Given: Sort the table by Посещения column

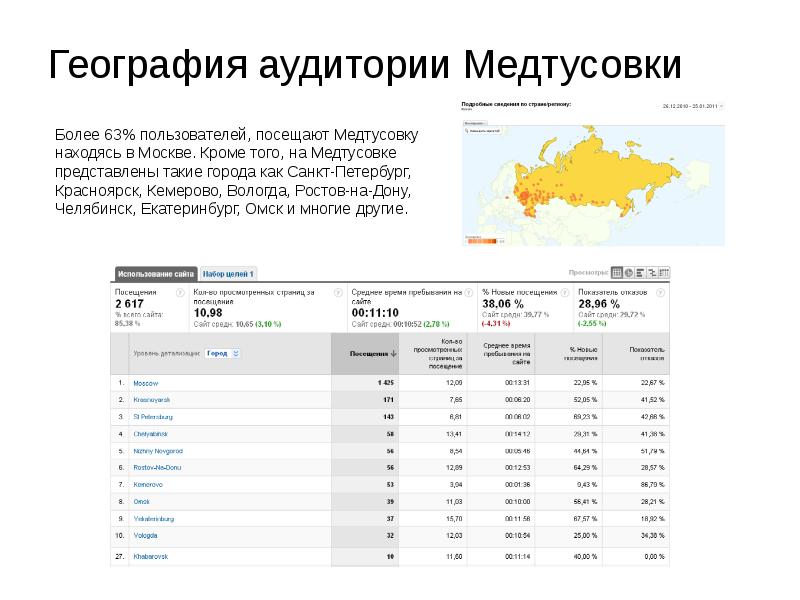Looking at the screenshot, I should pyautogui.click(x=372, y=352).
